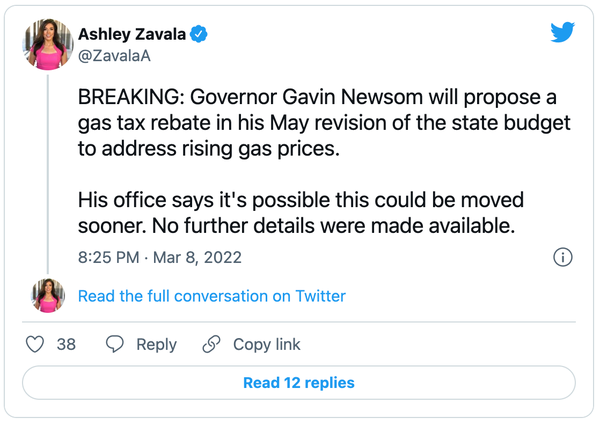Click the chain link copy icon
Viewport: 600px width, 425px height.
coord(211,344)
